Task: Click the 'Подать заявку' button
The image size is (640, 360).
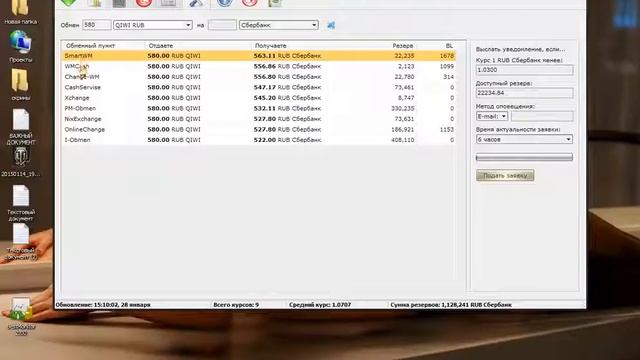Action: (505, 176)
